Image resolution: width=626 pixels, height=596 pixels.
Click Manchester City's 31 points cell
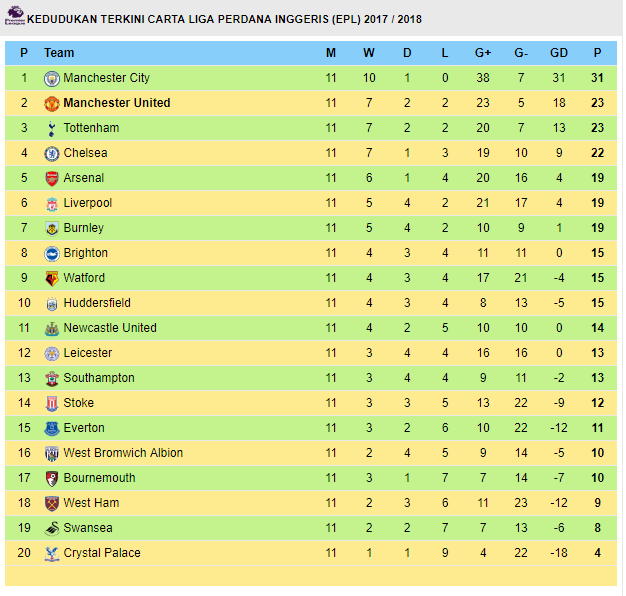[597, 78]
